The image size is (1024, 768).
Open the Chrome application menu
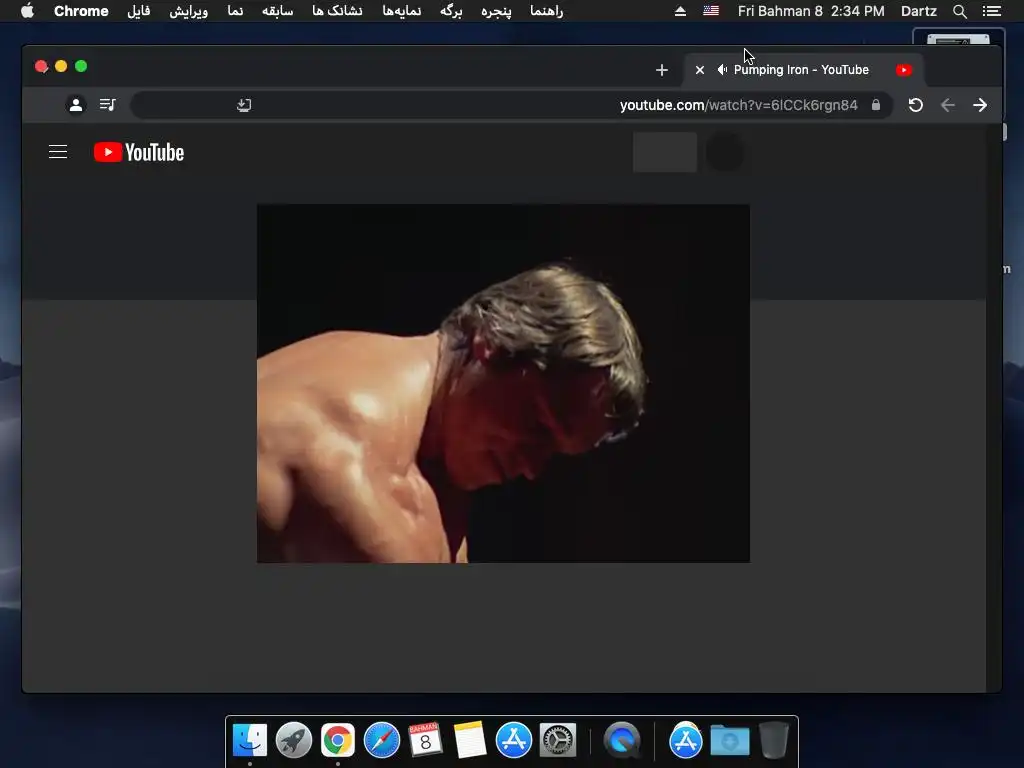coord(81,11)
